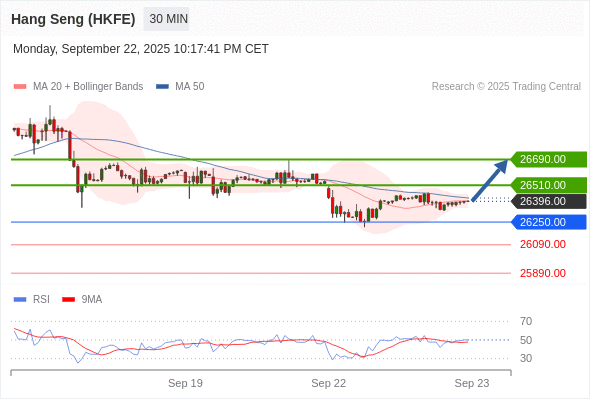Select the Sep 22 date marker

328,383
